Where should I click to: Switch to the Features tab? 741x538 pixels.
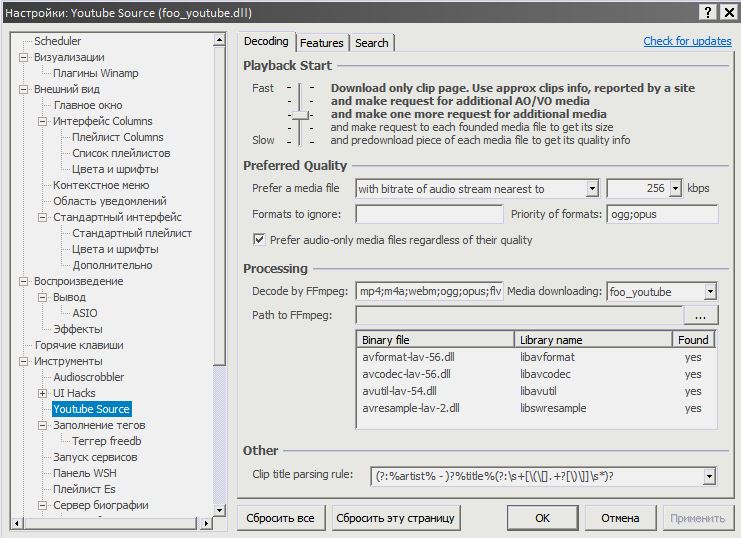click(322, 43)
